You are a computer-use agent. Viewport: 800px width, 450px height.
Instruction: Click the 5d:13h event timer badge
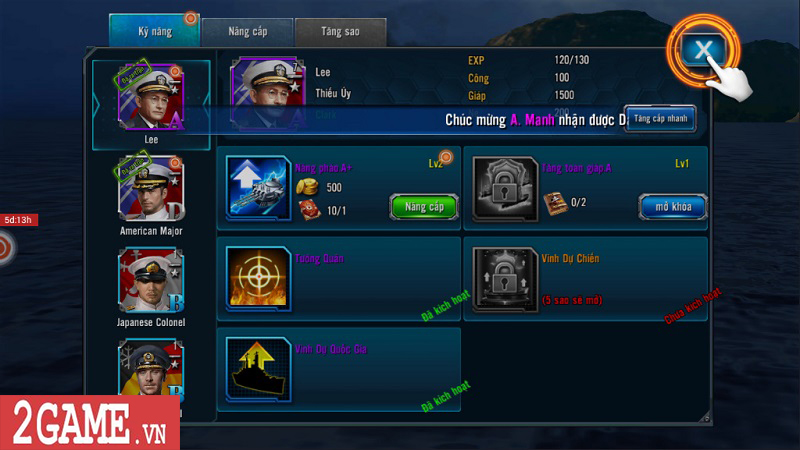pyautogui.click(x=18, y=220)
